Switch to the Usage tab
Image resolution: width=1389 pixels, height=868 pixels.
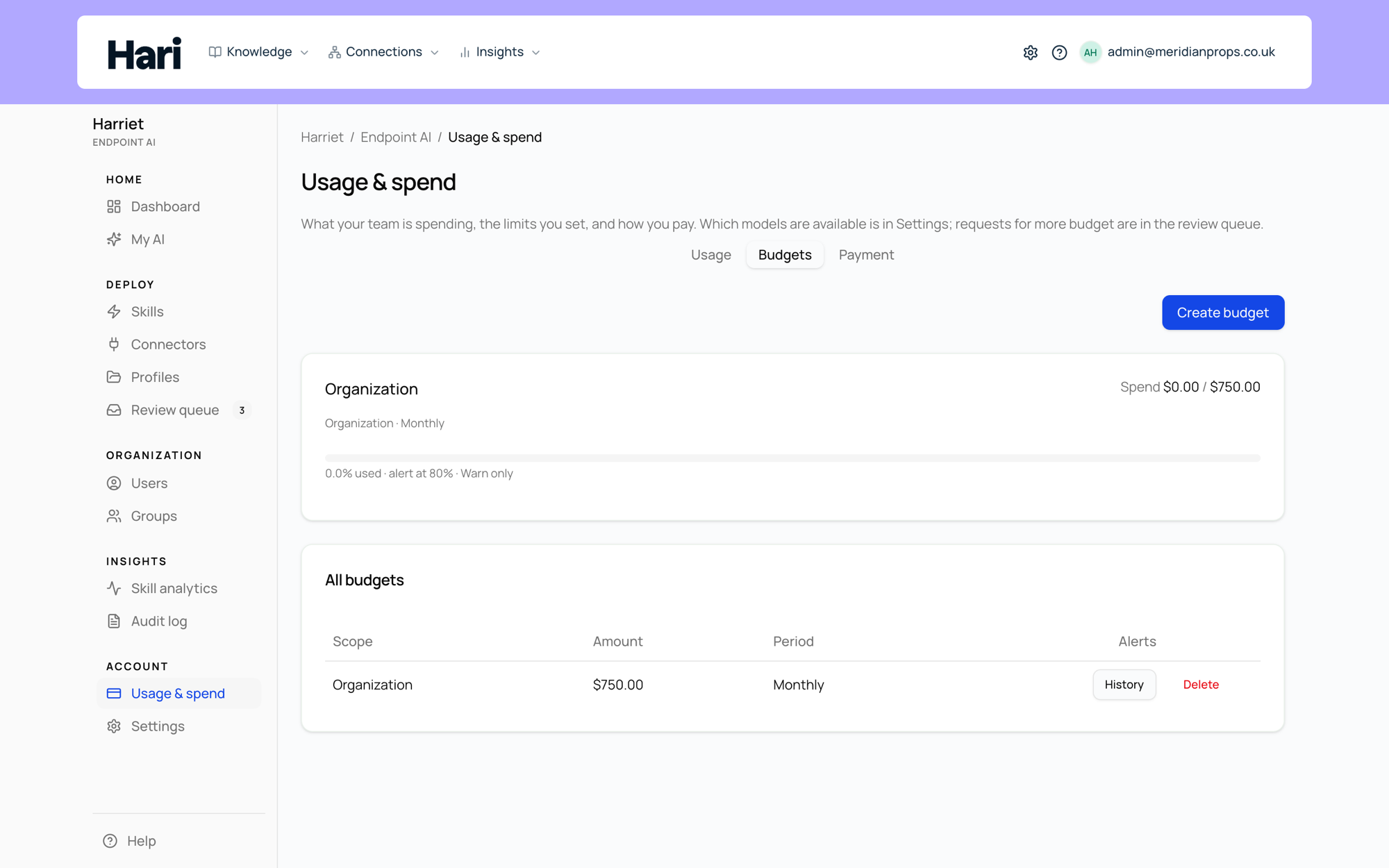click(710, 255)
